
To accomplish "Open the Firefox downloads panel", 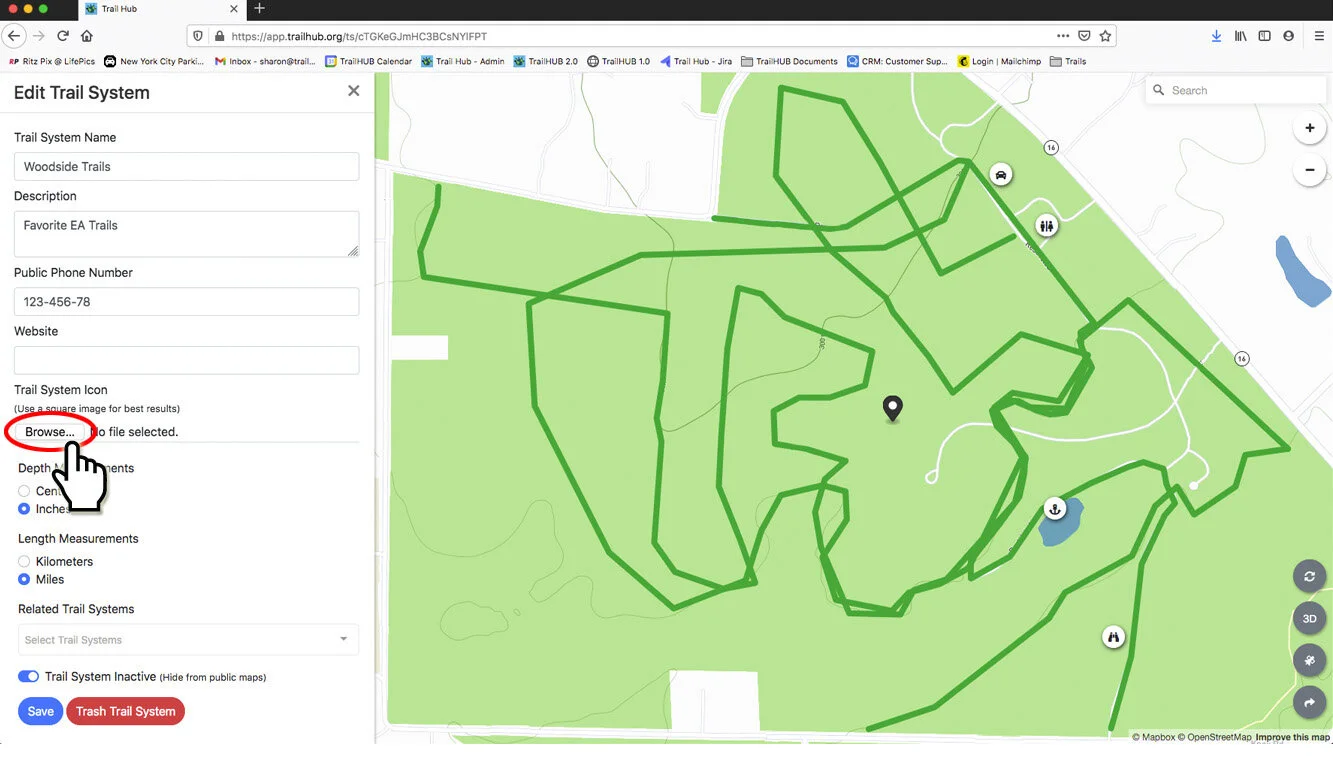I will point(1216,36).
